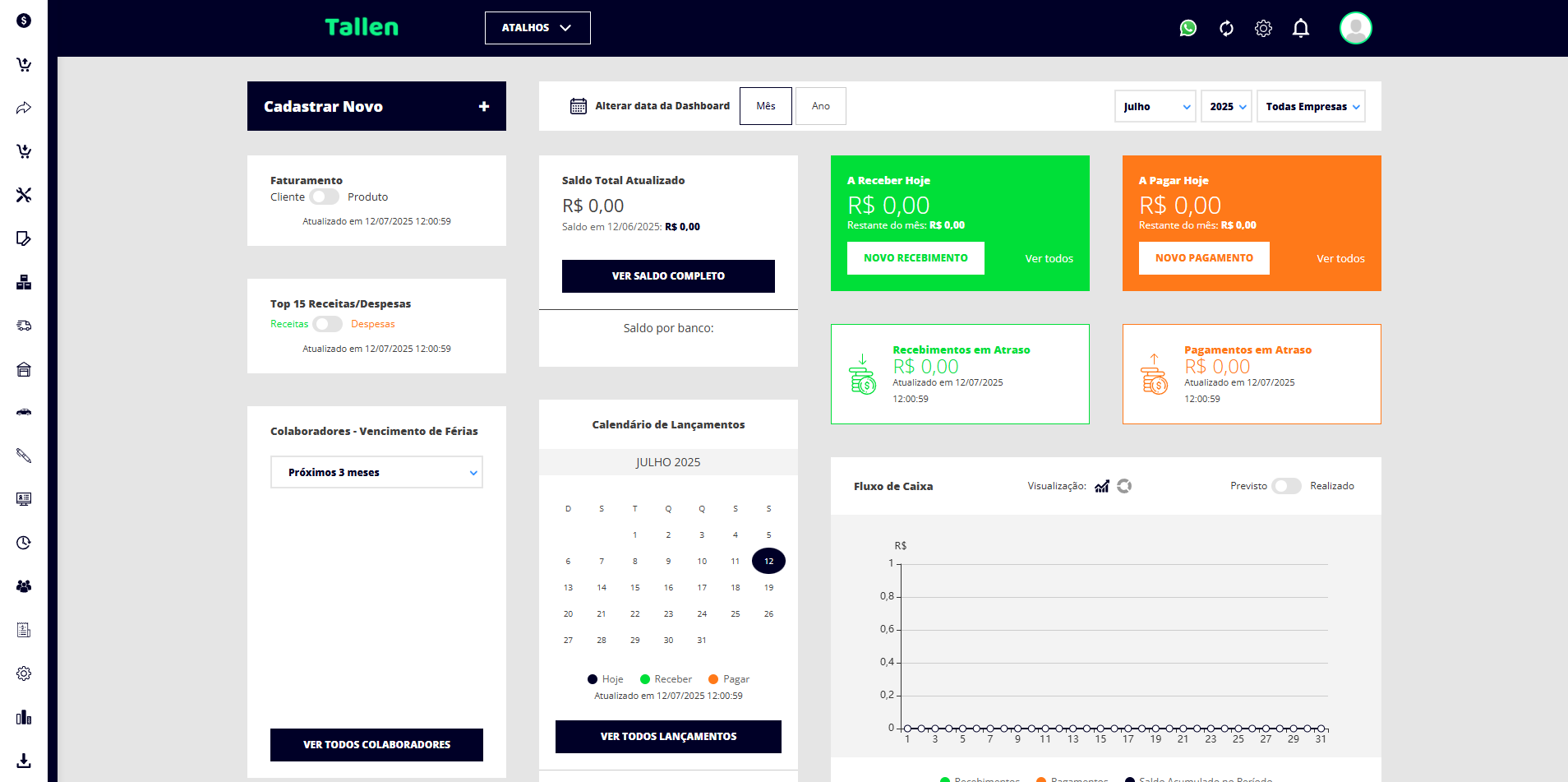Click VER TODOS LANÇAMENTOS button
Image resolution: width=1568 pixels, height=782 pixels.
(x=668, y=737)
